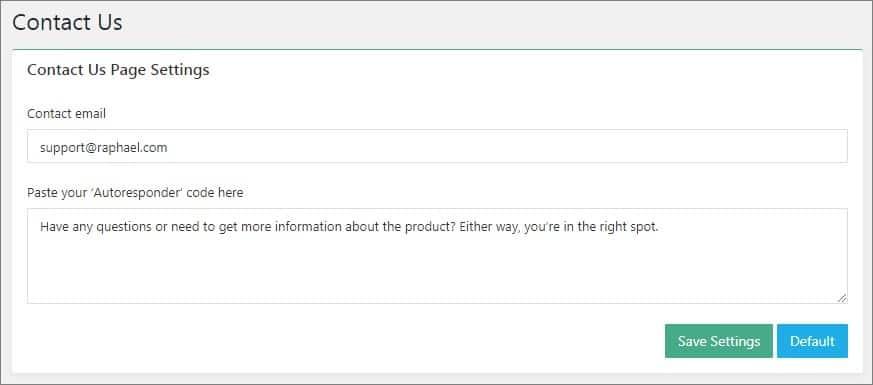Image resolution: width=873 pixels, height=385 pixels.
Task: Click empty area below the autoresponder text
Action: tap(437, 273)
